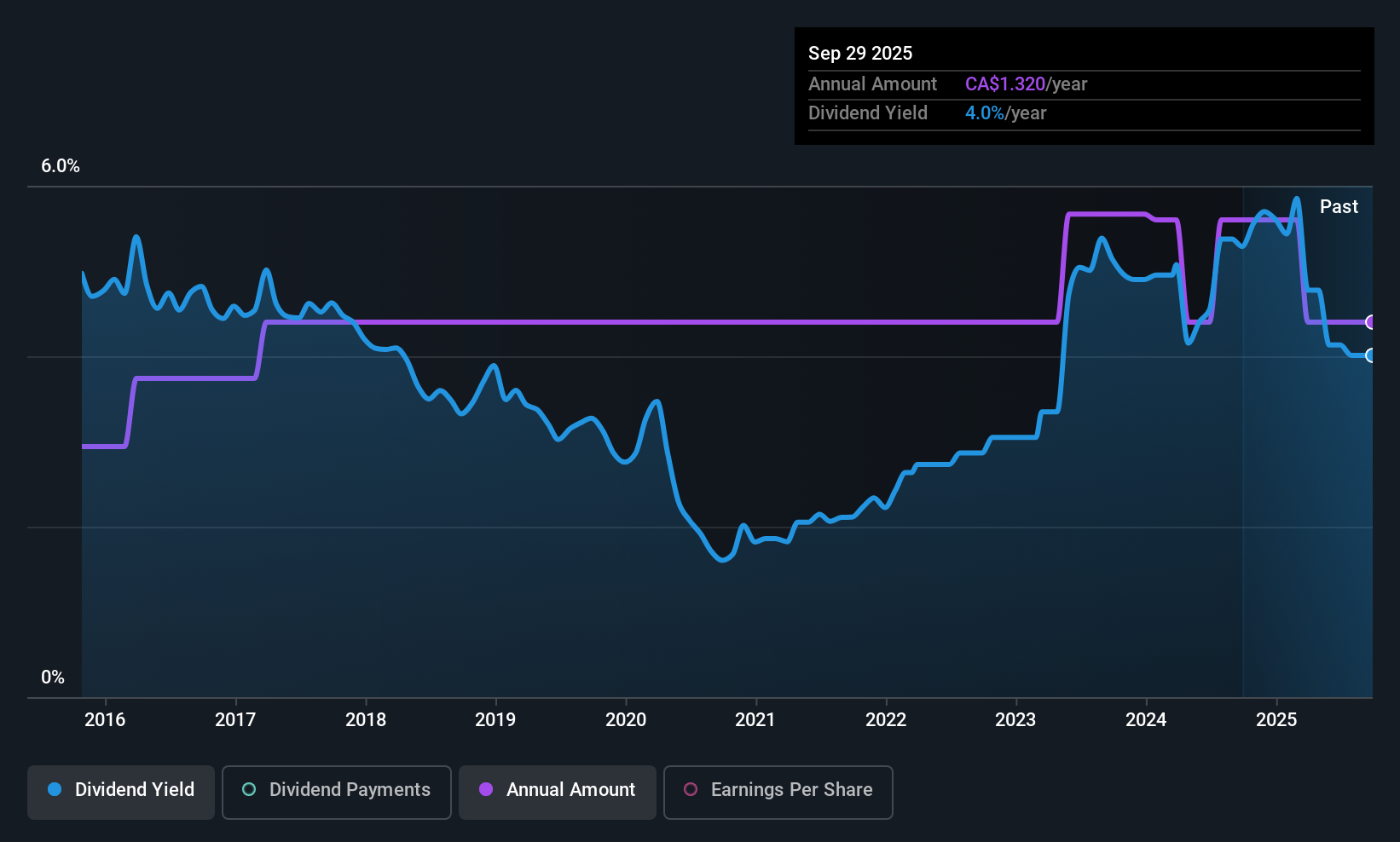This screenshot has height=842, width=1400.
Task: Select the Past label on the chart
Action: pos(1339,206)
